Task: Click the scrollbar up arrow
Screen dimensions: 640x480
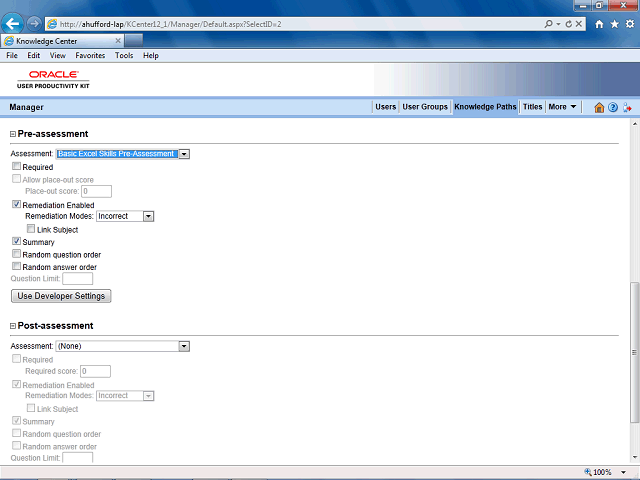Action: click(x=635, y=124)
